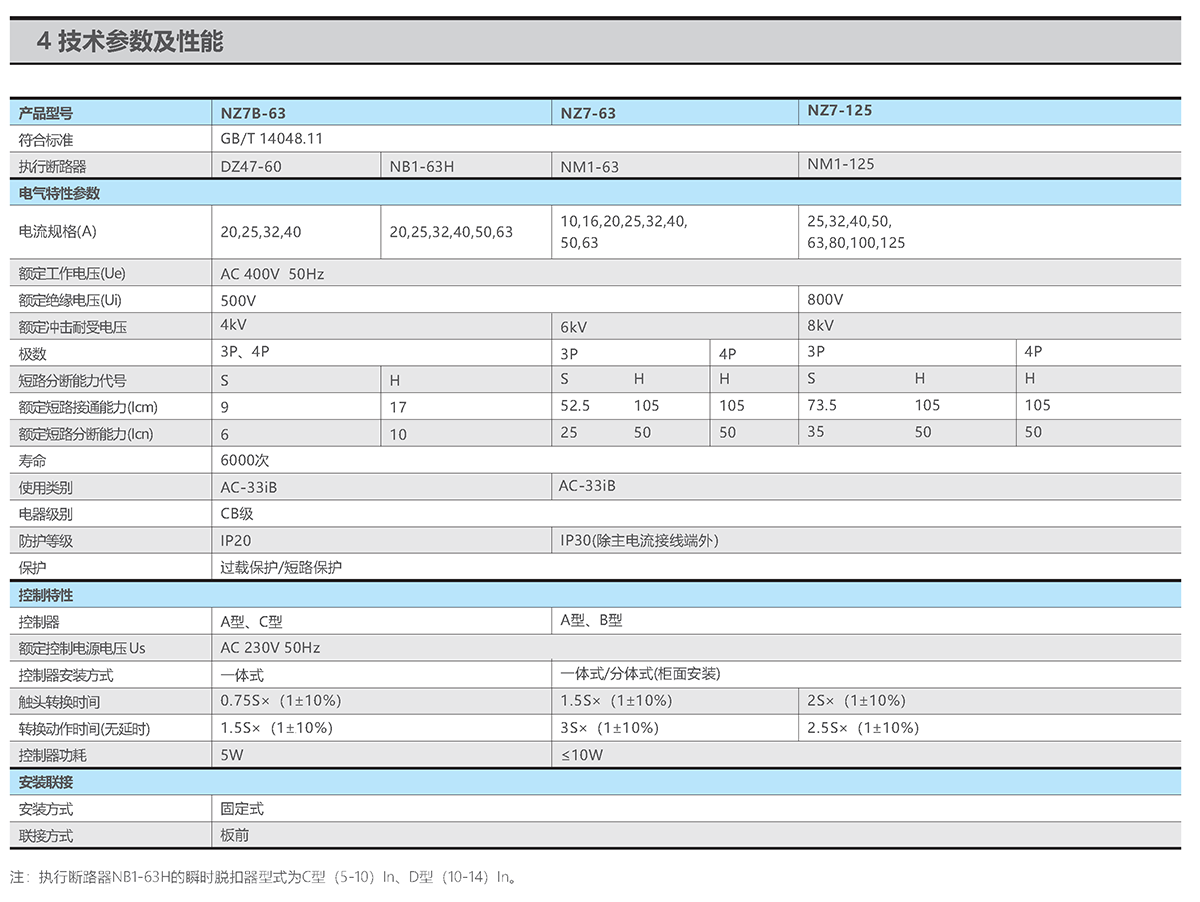Select the "电流规格(A)" row label
Screen dimensions: 1200x902
click(x=59, y=231)
